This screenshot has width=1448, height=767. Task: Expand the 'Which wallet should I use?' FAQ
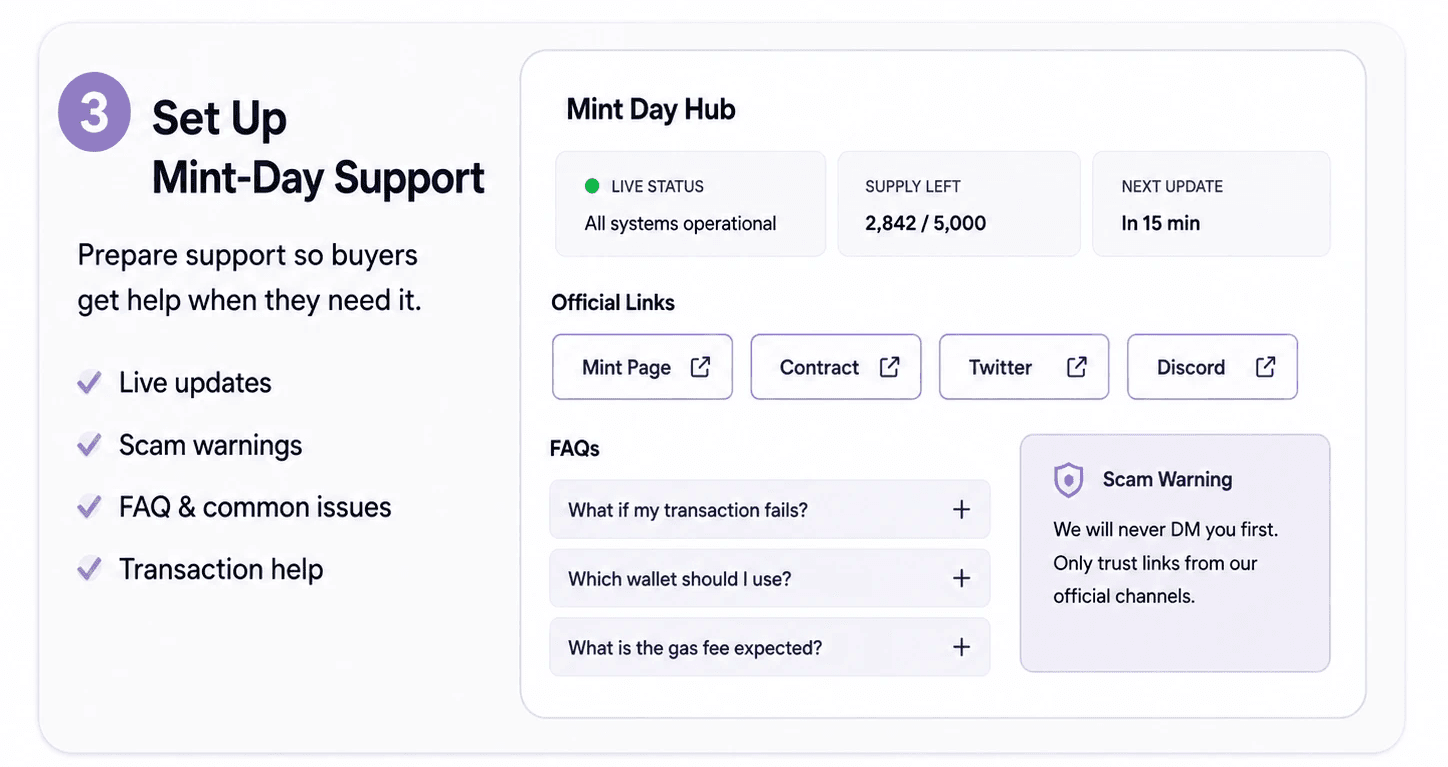[x=770, y=579]
